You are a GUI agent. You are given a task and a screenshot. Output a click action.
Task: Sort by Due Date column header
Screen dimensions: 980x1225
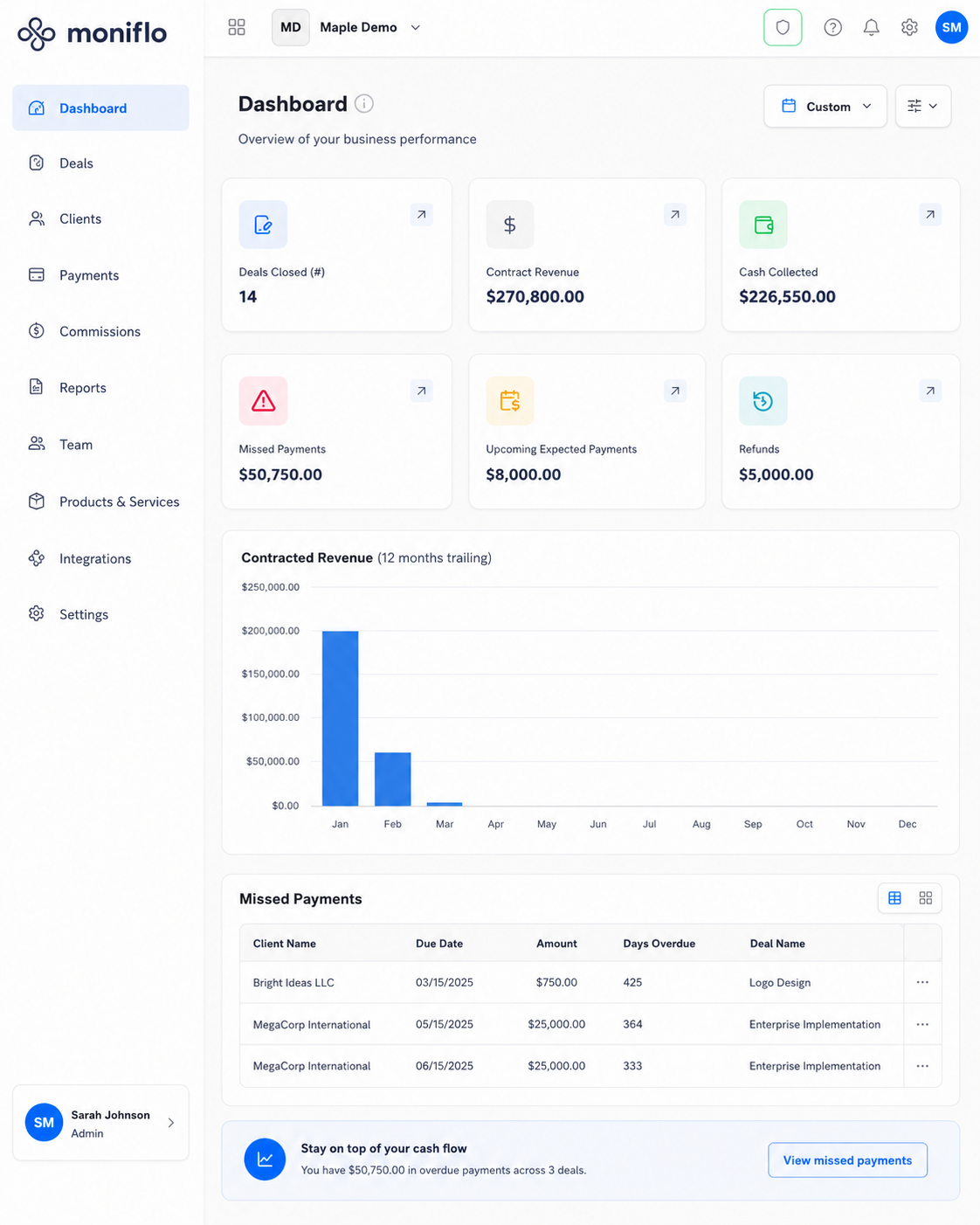pos(439,944)
